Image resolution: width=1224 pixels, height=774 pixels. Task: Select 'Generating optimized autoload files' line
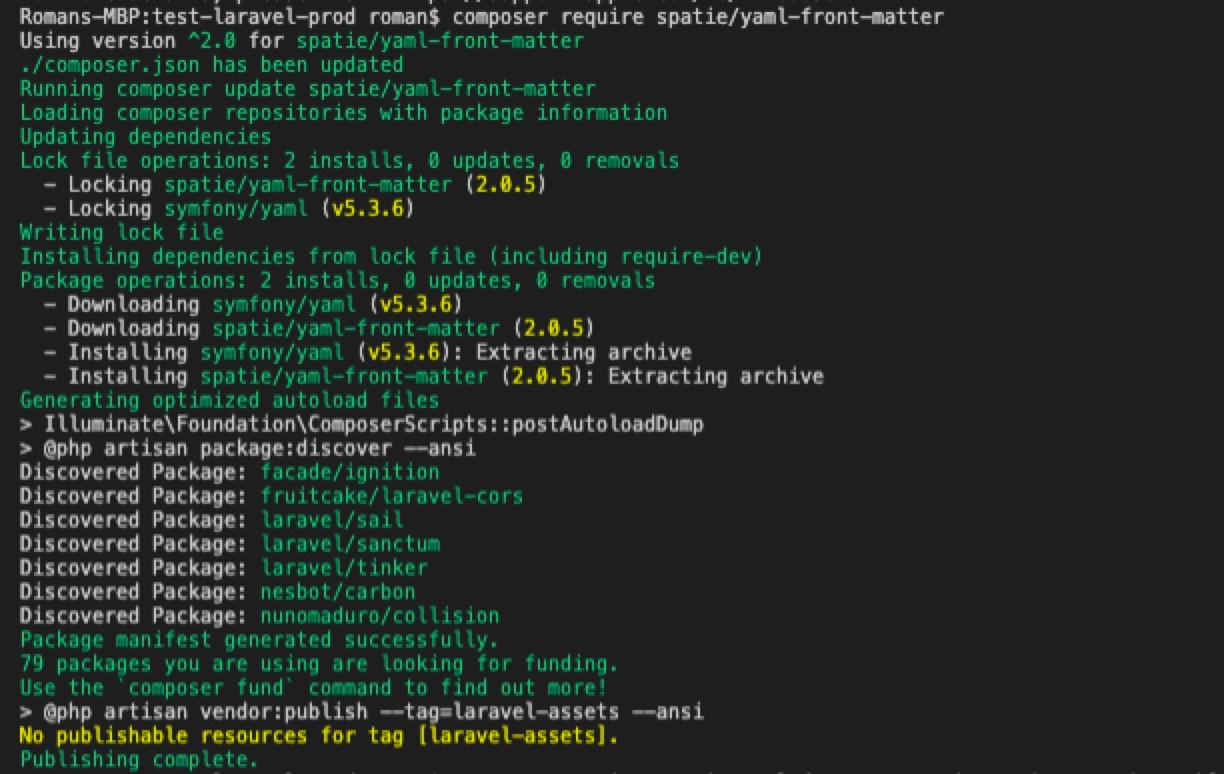coord(230,401)
